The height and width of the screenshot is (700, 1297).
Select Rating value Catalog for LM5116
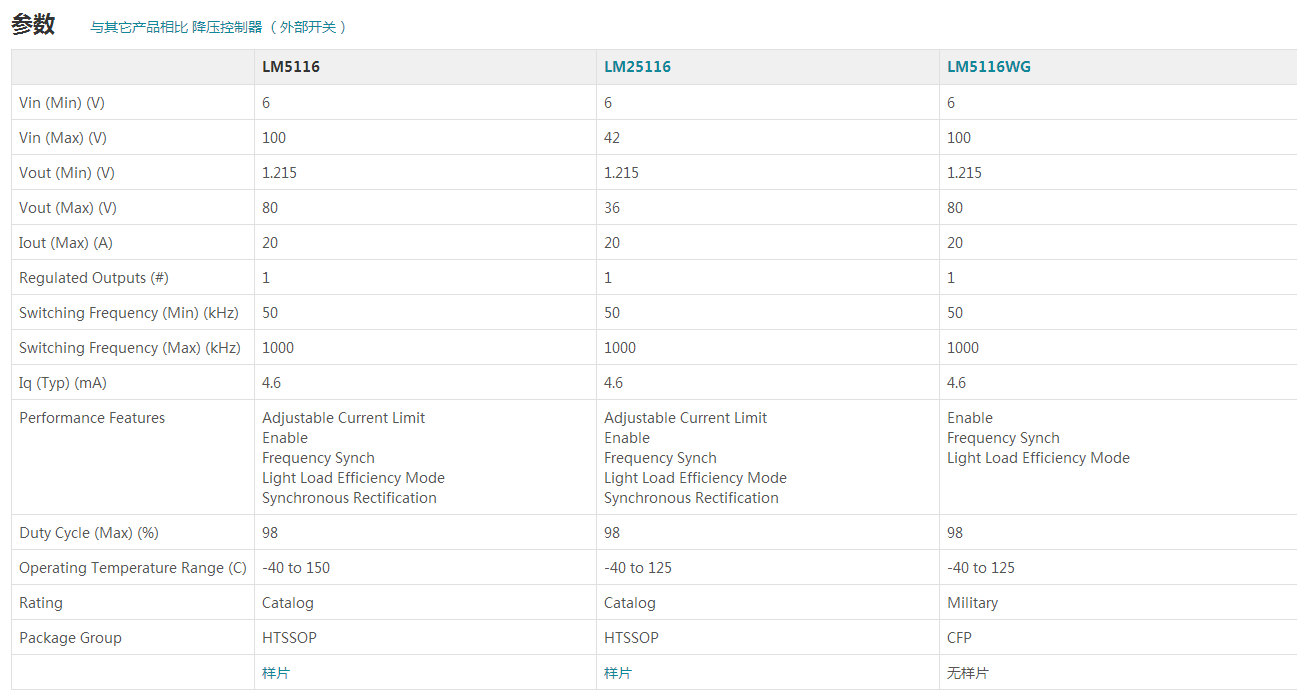[288, 603]
